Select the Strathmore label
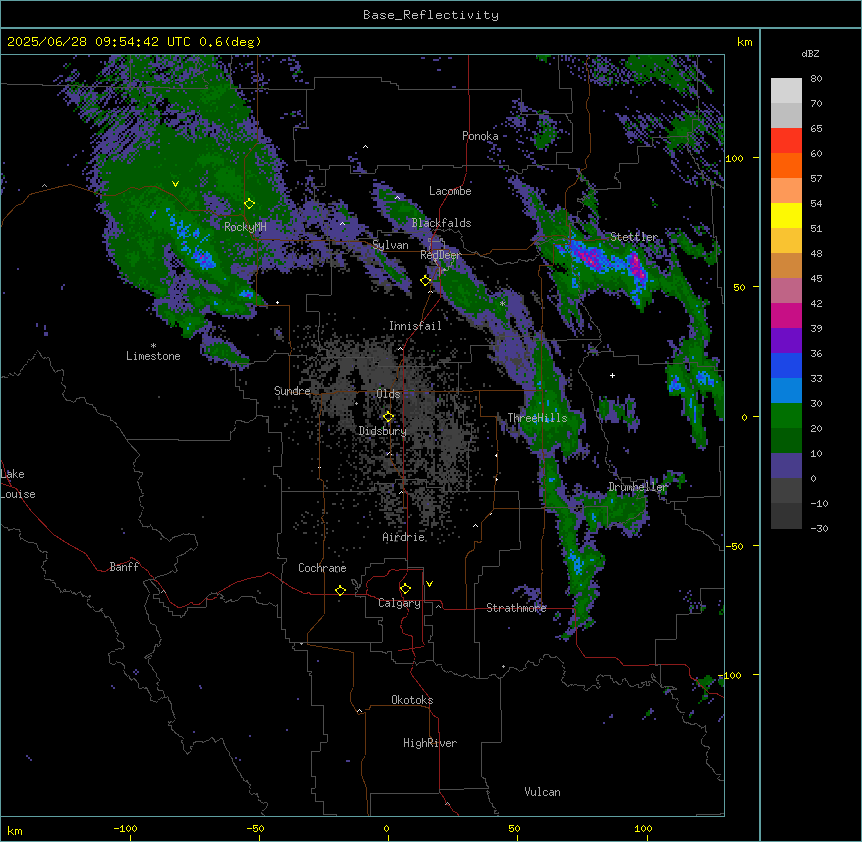The width and height of the screenshot is (862, 842). click(x=516, y=608)
